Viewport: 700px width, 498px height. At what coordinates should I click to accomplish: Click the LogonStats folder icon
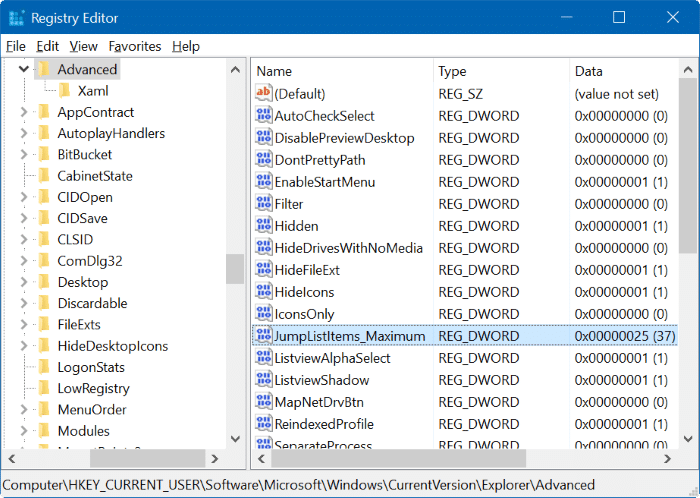point(44,367)
